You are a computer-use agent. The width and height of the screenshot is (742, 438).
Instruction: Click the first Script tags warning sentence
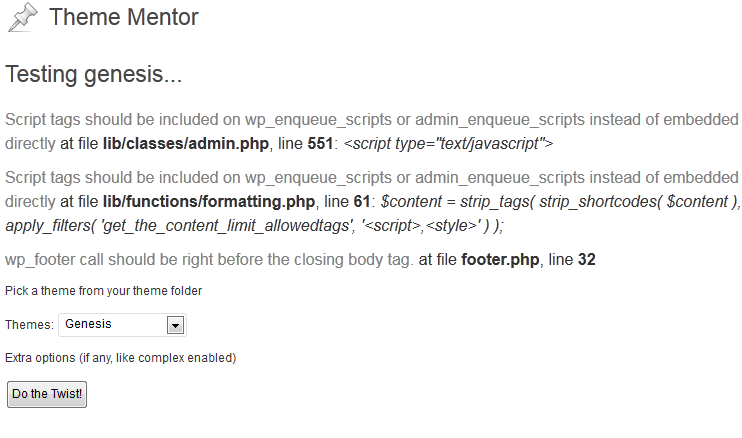click(371, 131)
